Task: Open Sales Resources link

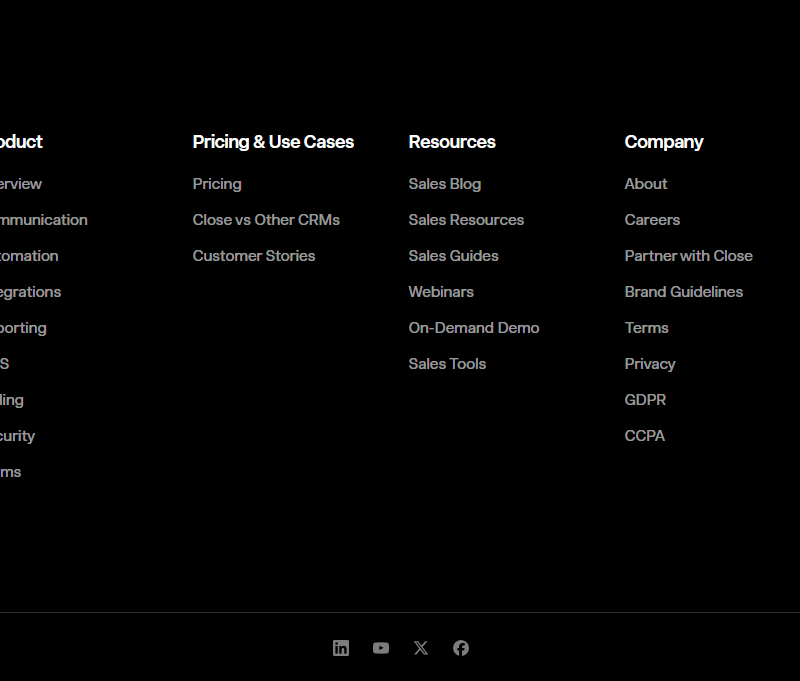Action: point(466,220)
